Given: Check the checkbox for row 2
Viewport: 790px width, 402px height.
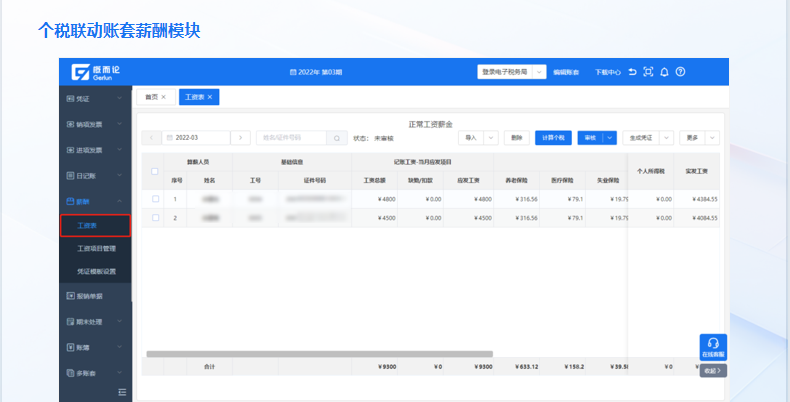Looking at the screenshot, I should coord(154,217).
